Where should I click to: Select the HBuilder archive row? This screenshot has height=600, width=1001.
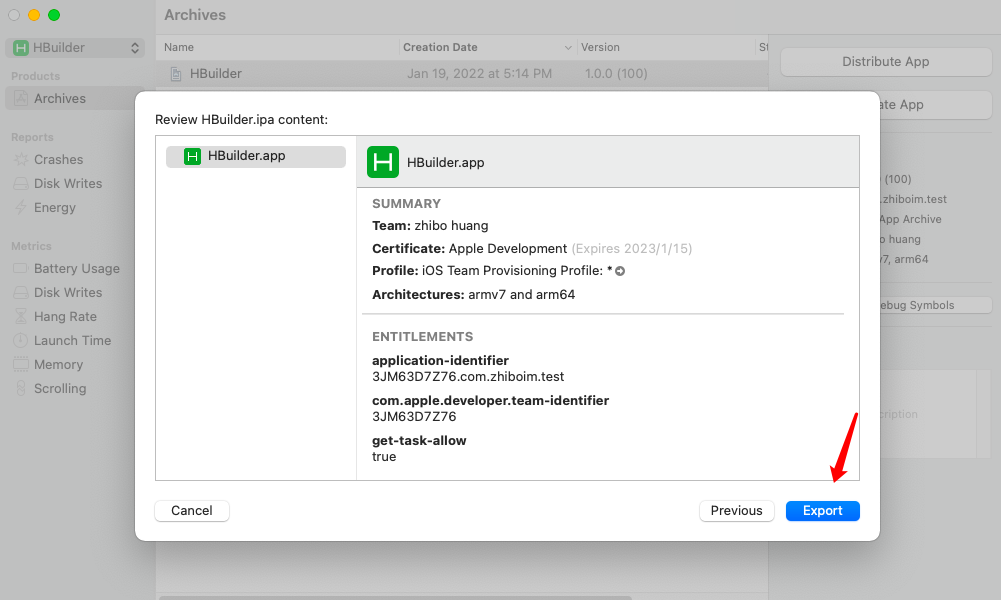tap(462, 73)
